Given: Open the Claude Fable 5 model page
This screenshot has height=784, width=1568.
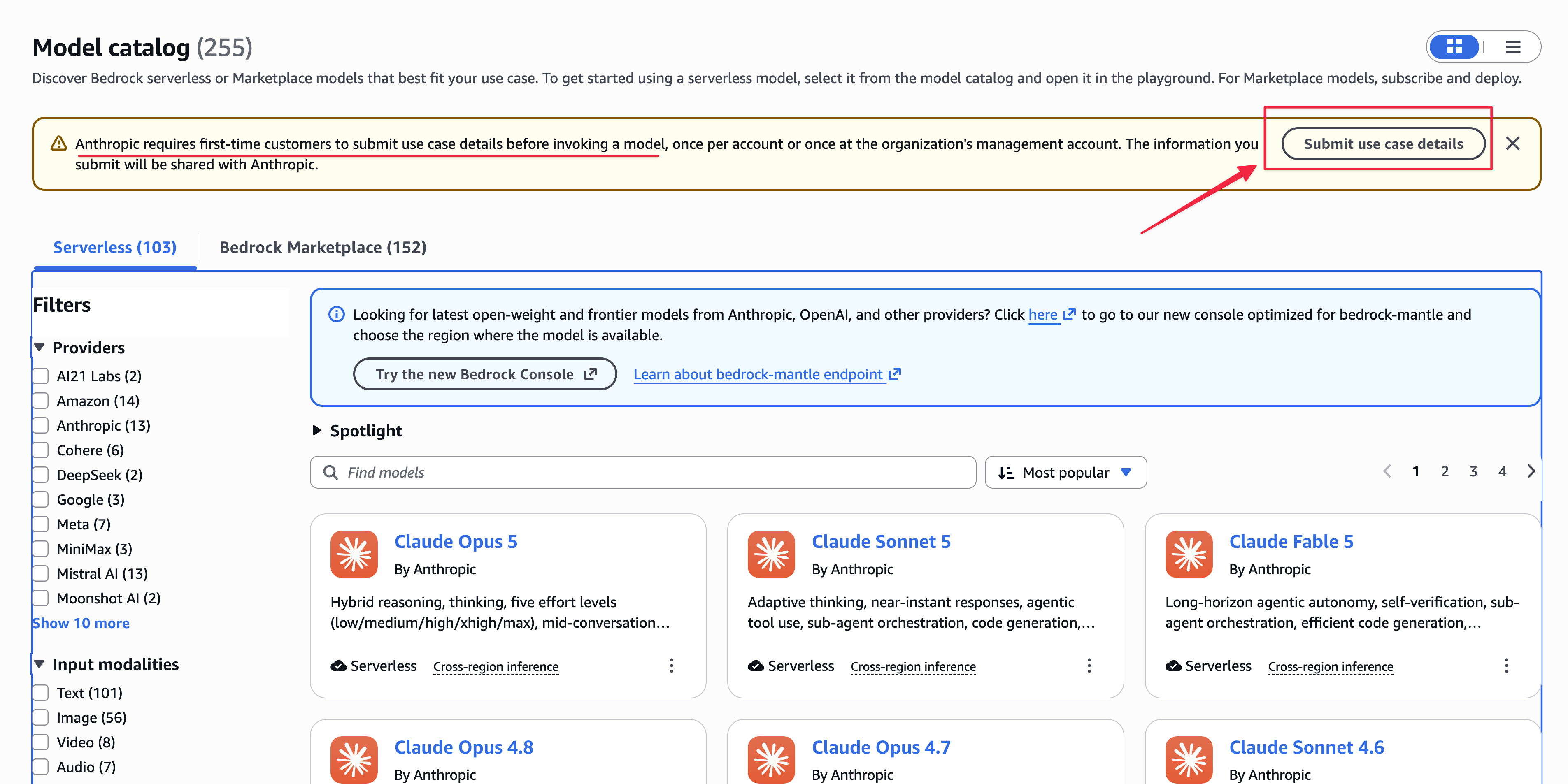Looking at the screenshot, I should click(1291, 541).
